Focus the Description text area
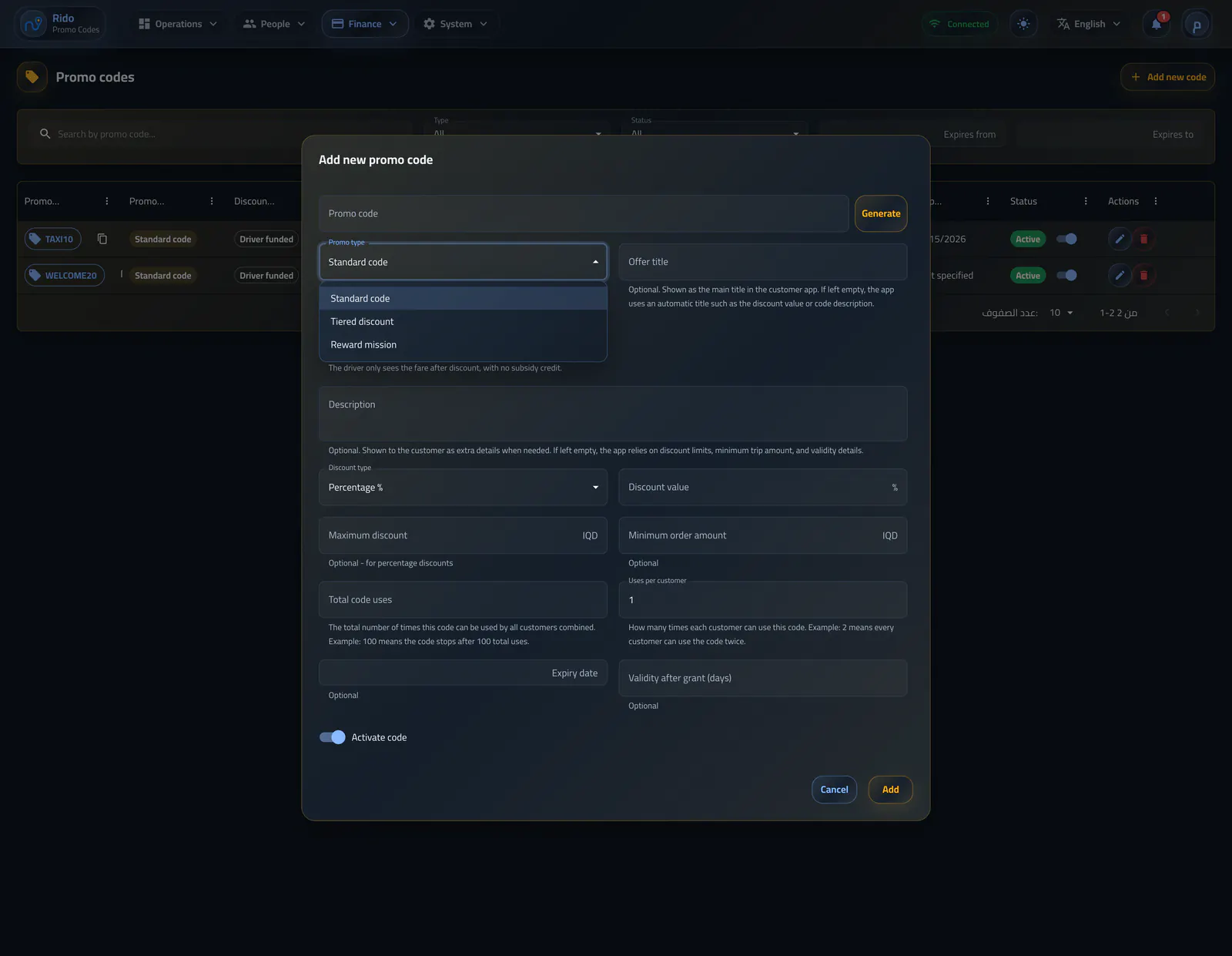Image resolution: width=1232 pixels, height=956 pixels. tap(613, 414)
